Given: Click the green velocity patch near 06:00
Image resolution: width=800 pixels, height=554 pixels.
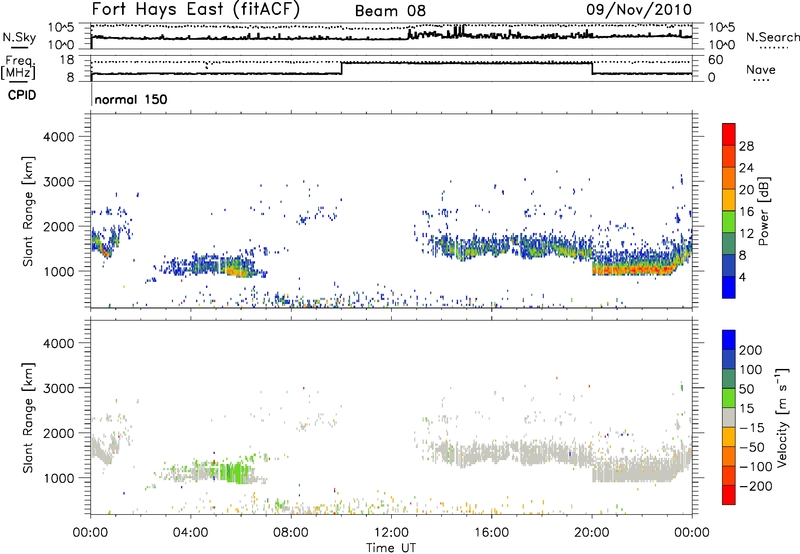Looking at the screenshot, I should coord(236,472).
